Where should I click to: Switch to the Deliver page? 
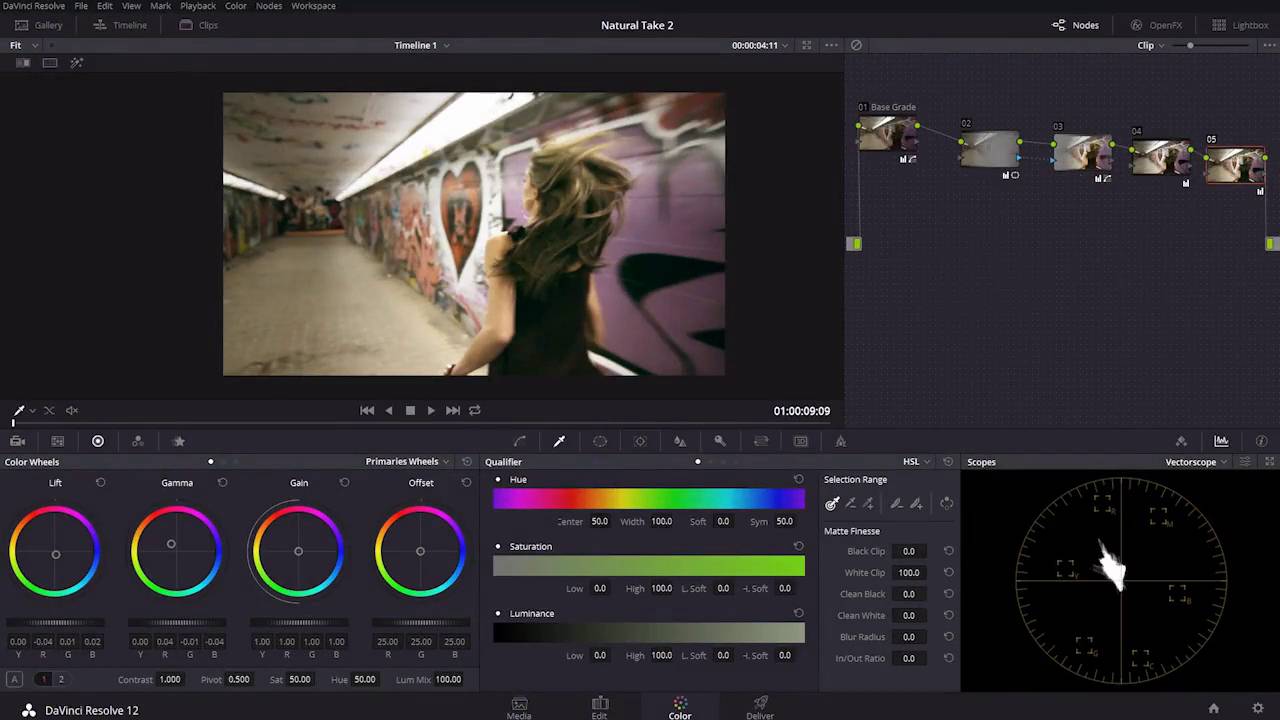click(x=760, y=708)
